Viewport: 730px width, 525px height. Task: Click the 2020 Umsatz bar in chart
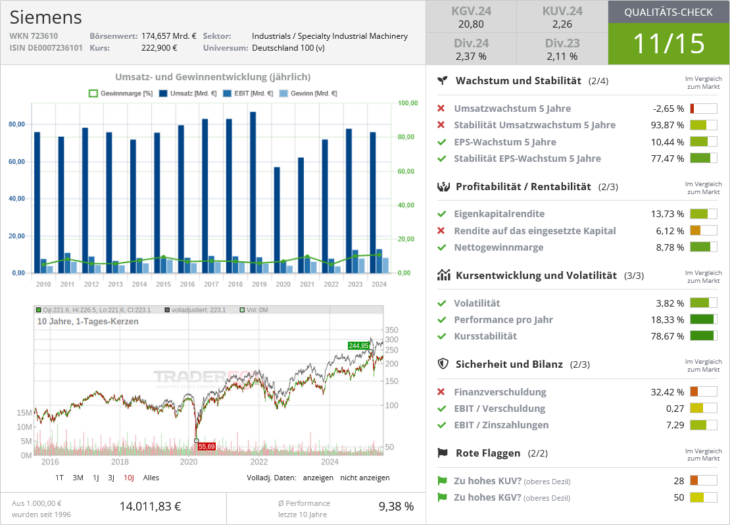(277, 220)
